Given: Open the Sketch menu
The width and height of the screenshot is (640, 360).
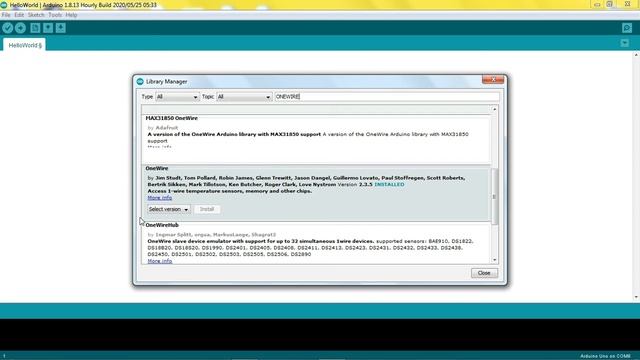Looking at the screenshot, I should [x=36, y=15].
